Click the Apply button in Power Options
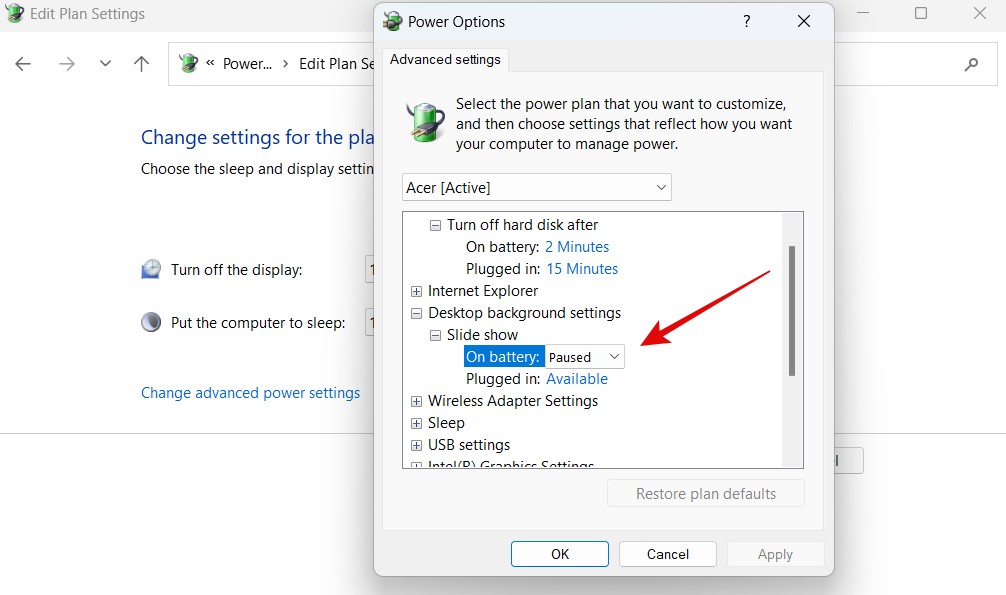This screenshot has width=1006, height=595. pos(775,554)
